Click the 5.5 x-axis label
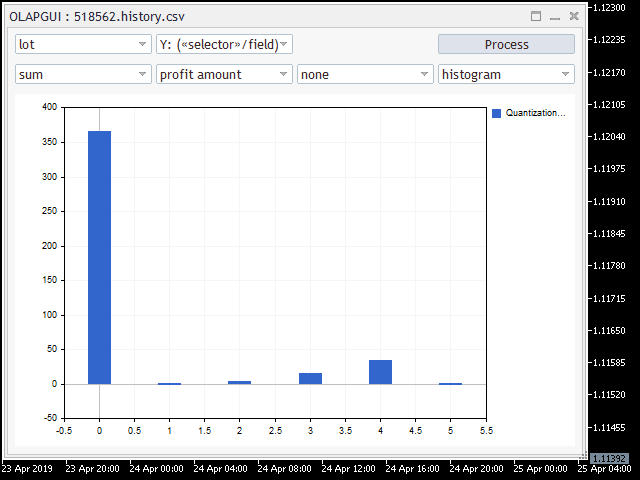 pyautogui.click(x=486, y=431)
